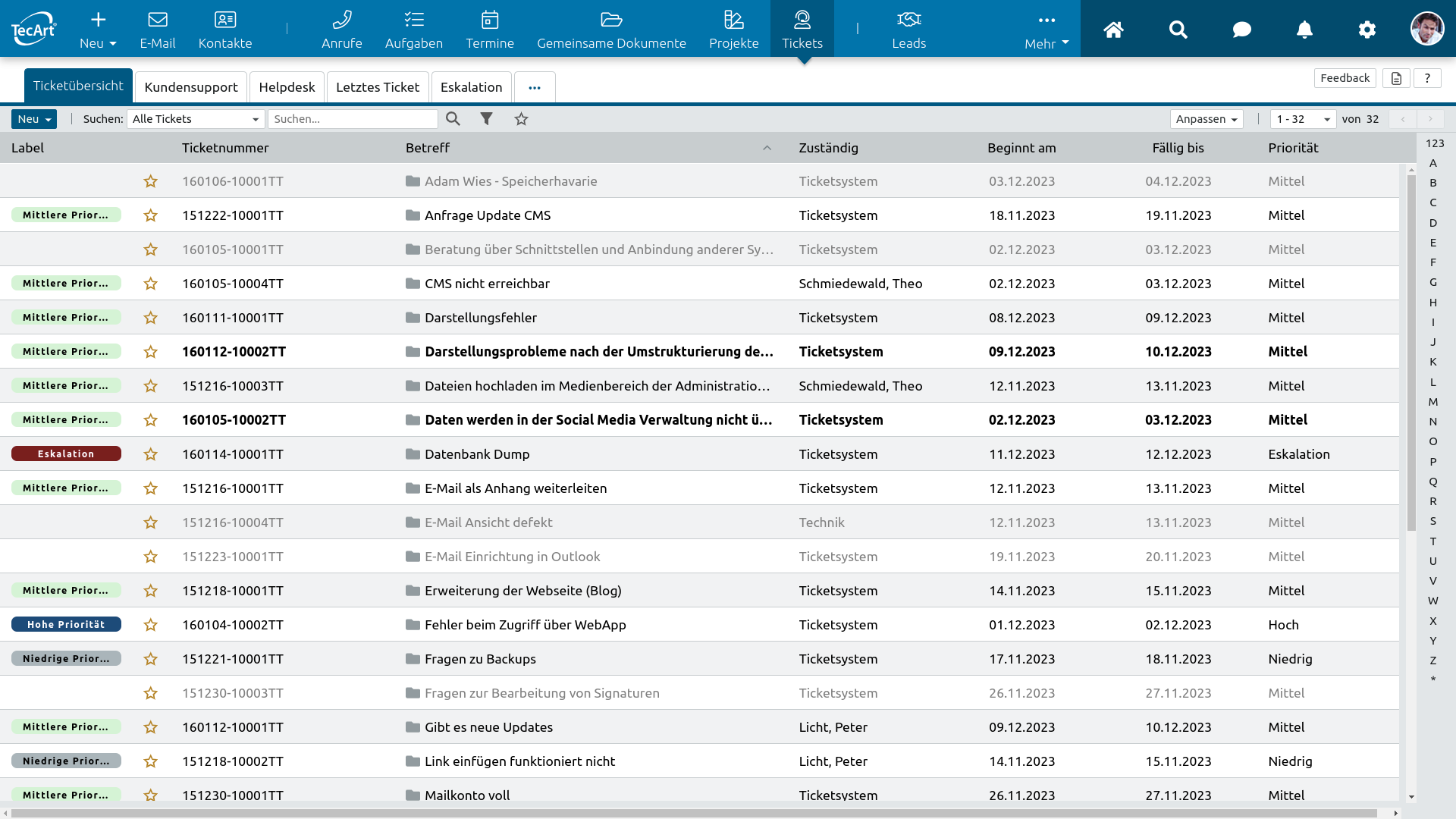This screenshot has width=1456, height=819.
Task: Click the red Eskalation label badge
Action: [x=66, y=454]
